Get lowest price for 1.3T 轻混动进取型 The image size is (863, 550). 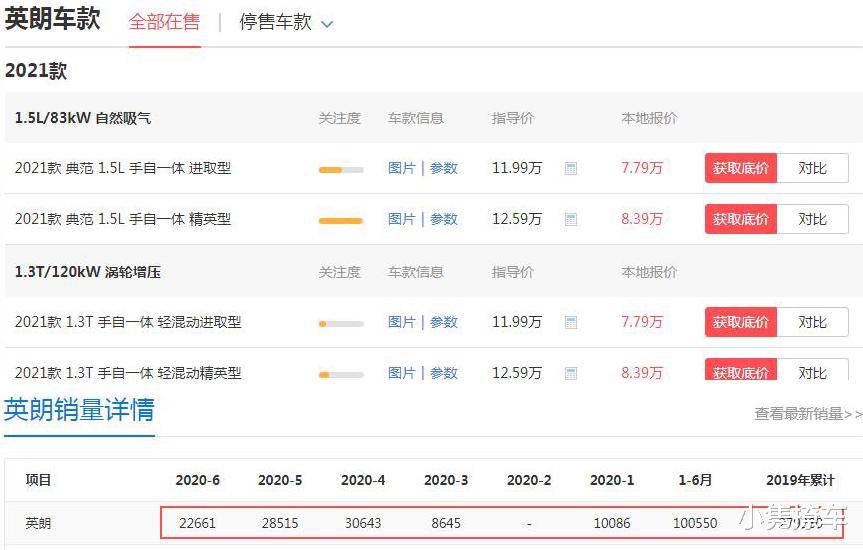click(740, 322)
